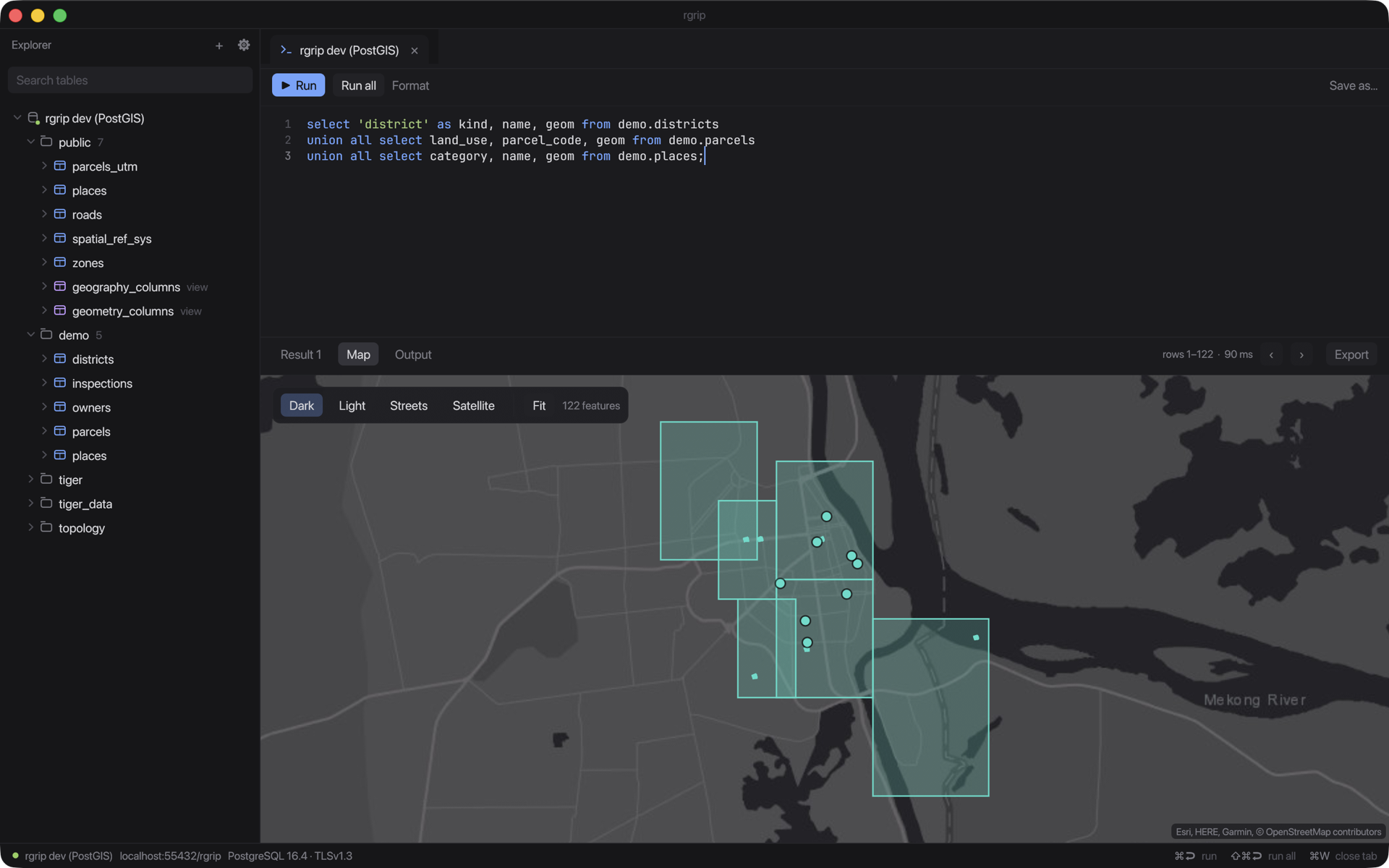Image resolution: width=1389 pixels, height=868 pixels.
Task: Go to next result page arrow
Action: (1301, 354)
